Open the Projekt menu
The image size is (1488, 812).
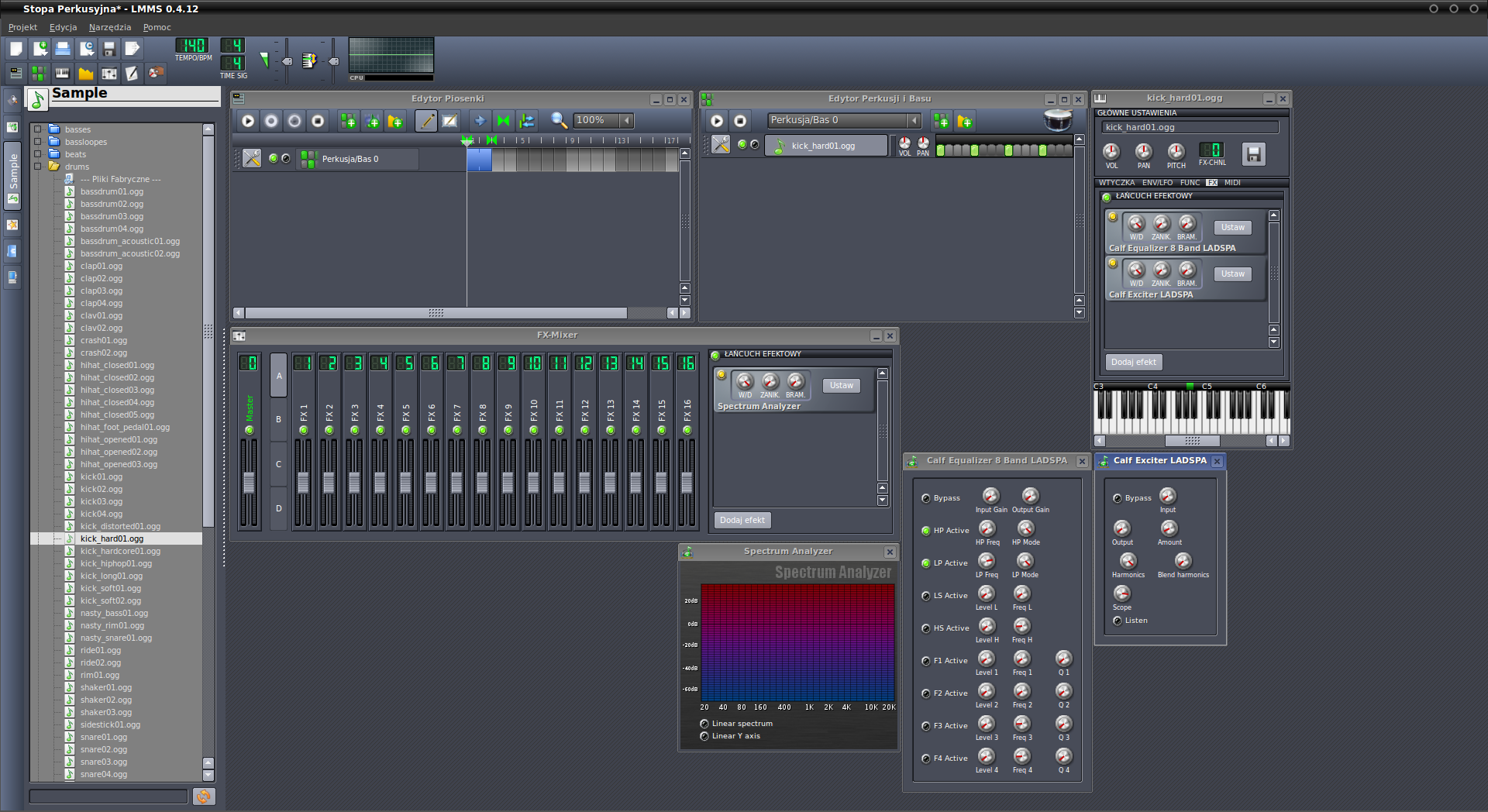(x=22, y=27)
